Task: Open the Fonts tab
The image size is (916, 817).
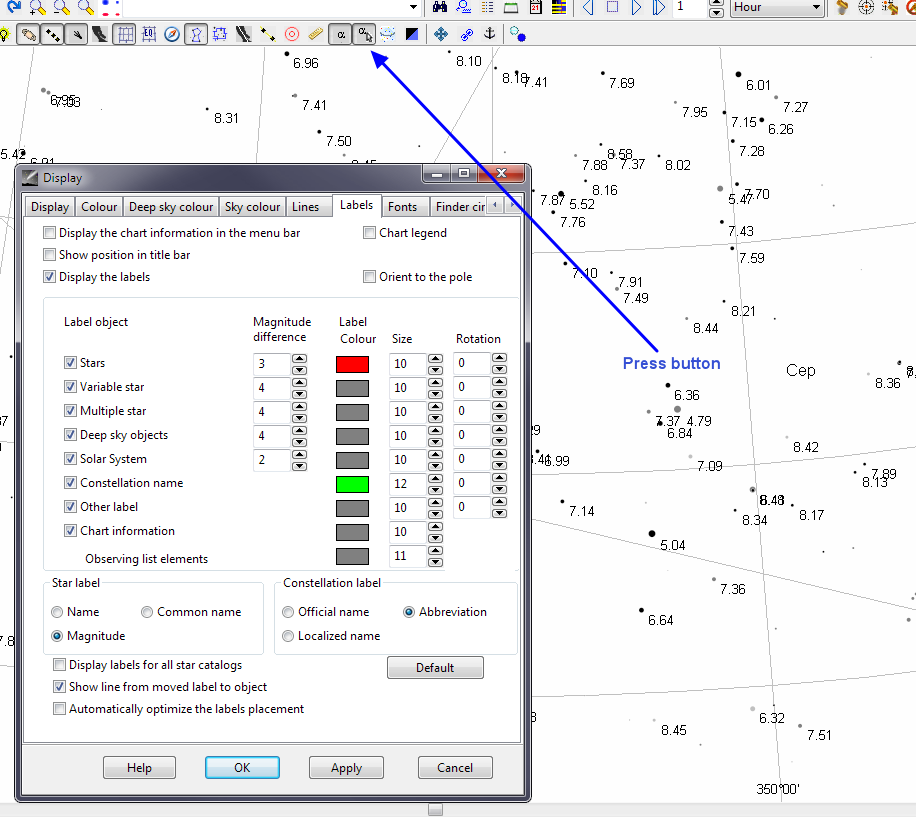Action: (403, 207)
